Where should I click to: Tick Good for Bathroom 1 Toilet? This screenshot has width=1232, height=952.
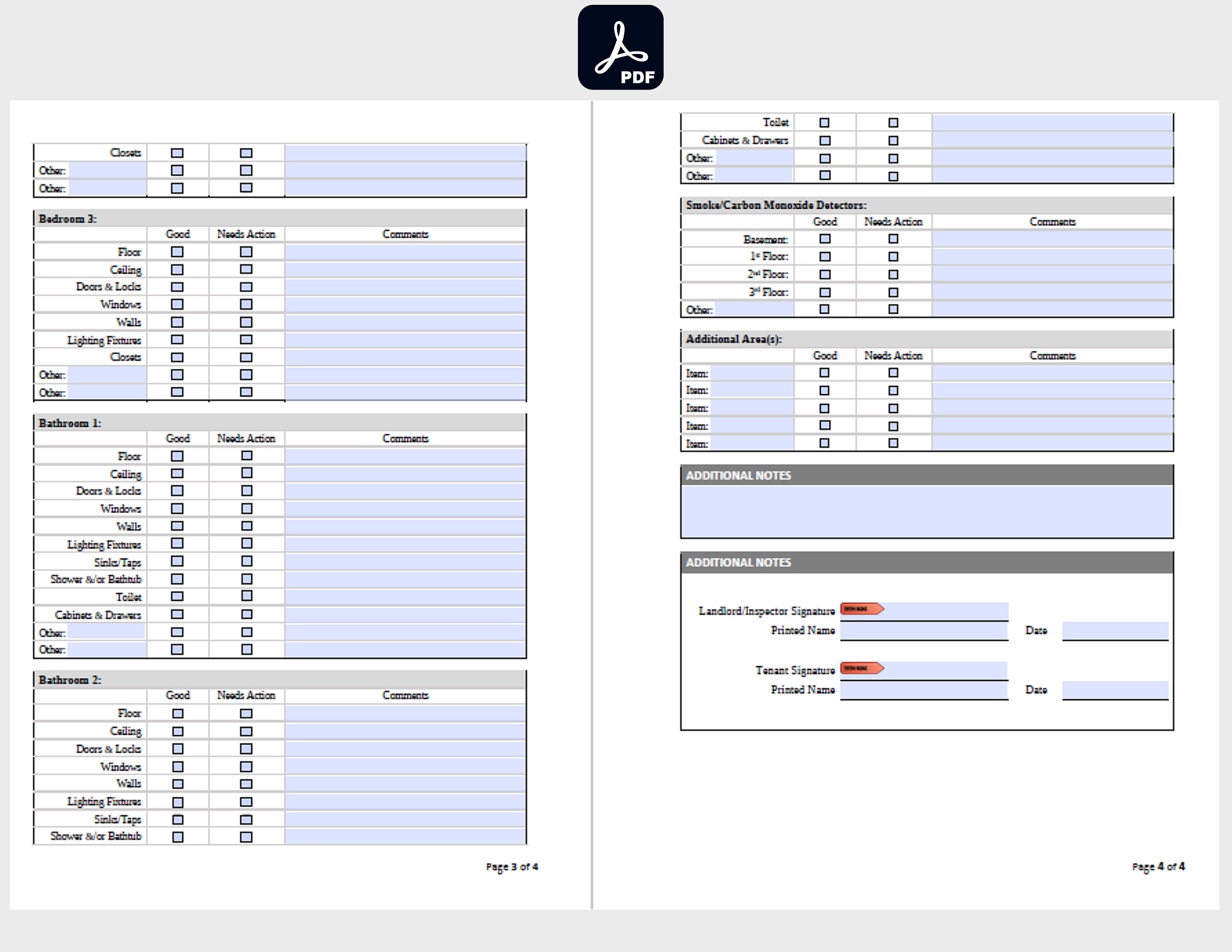point(177,597)
